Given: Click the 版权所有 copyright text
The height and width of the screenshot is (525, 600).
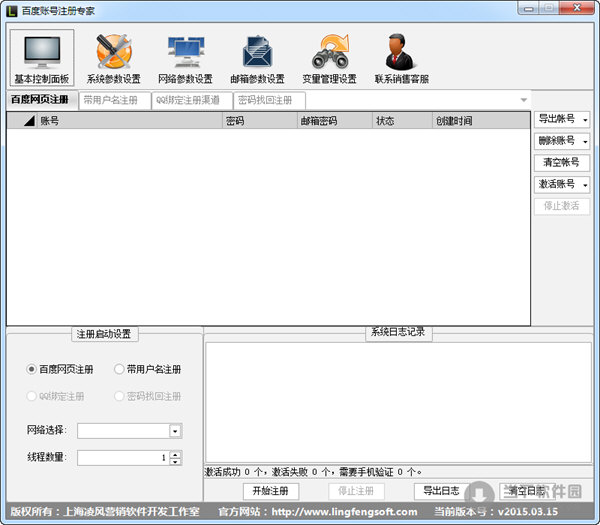Looking at the screenshot, I should 105,512.
